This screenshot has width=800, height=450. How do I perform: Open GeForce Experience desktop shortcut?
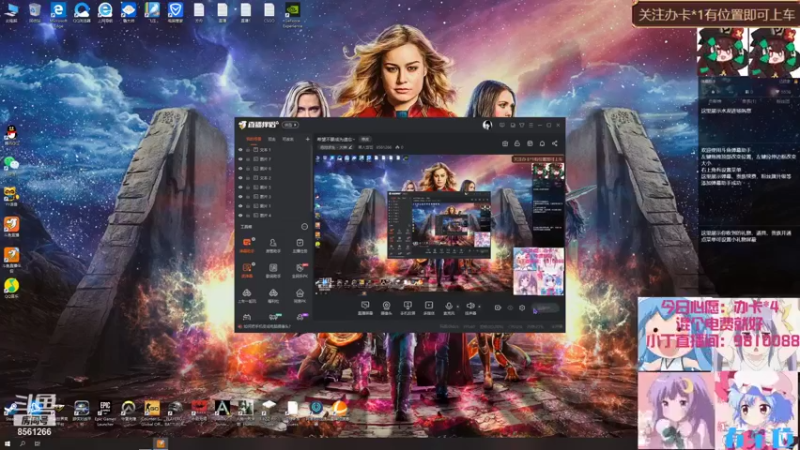292,14
